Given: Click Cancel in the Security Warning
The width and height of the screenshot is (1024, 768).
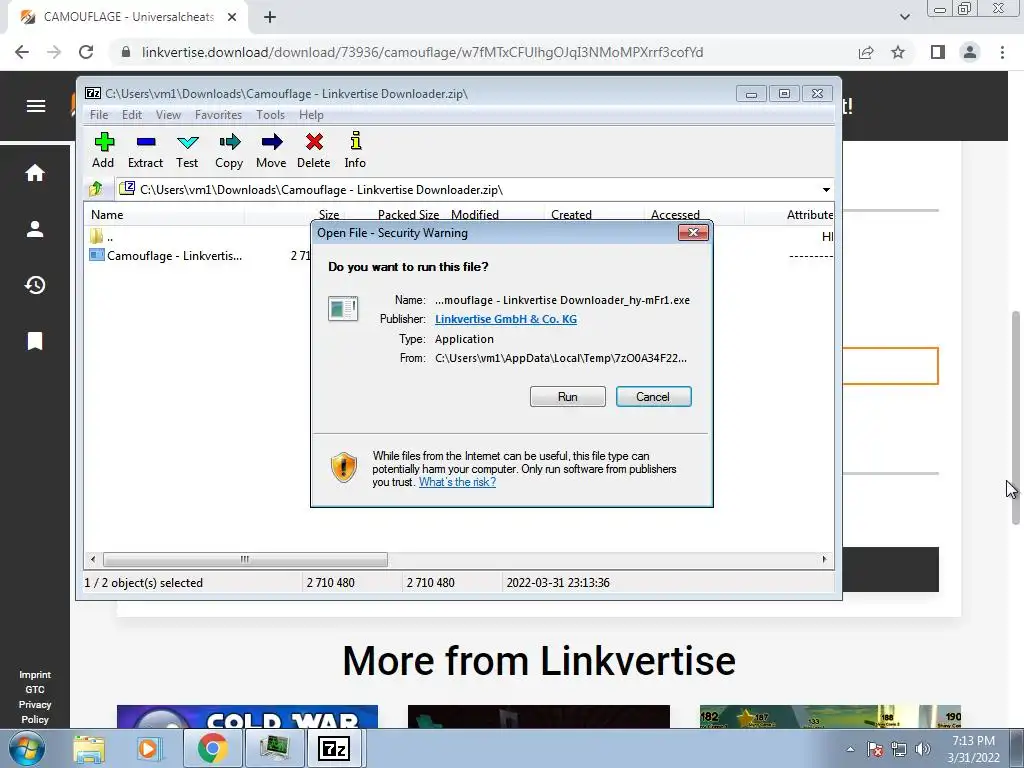Looking at the screenshot, I should [653, 396].
